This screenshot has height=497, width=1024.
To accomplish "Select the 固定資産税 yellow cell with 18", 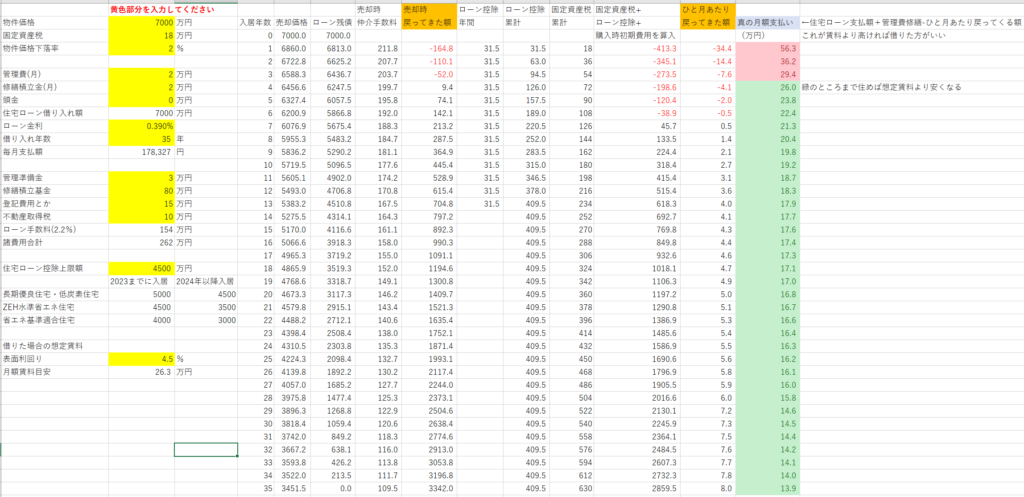I will click(143, 34).
